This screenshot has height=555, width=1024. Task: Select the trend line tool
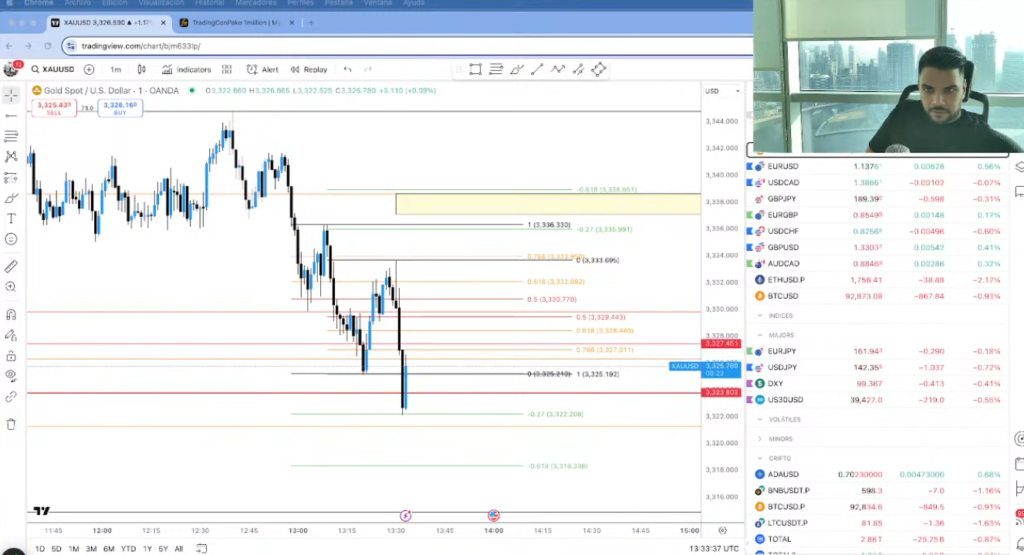click(x=11, y=116)
